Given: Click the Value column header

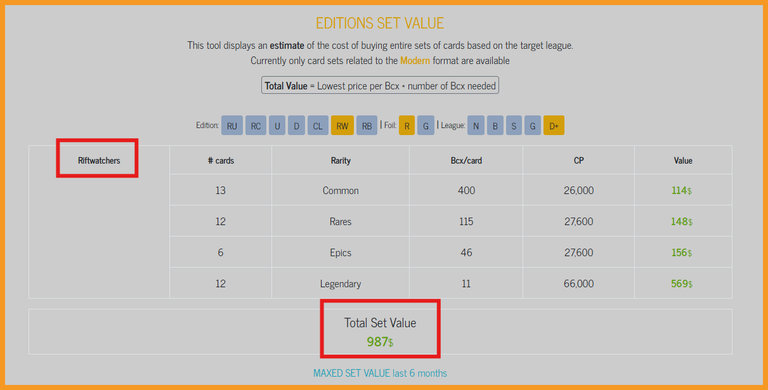Looking at the screenshot, I should [x=683, y=160].
